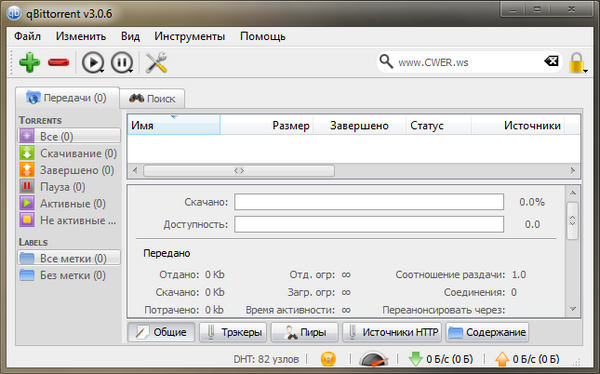Click in the www.CWER.ws search field
This screenshot has height=374, width=600.
(468, 62)
